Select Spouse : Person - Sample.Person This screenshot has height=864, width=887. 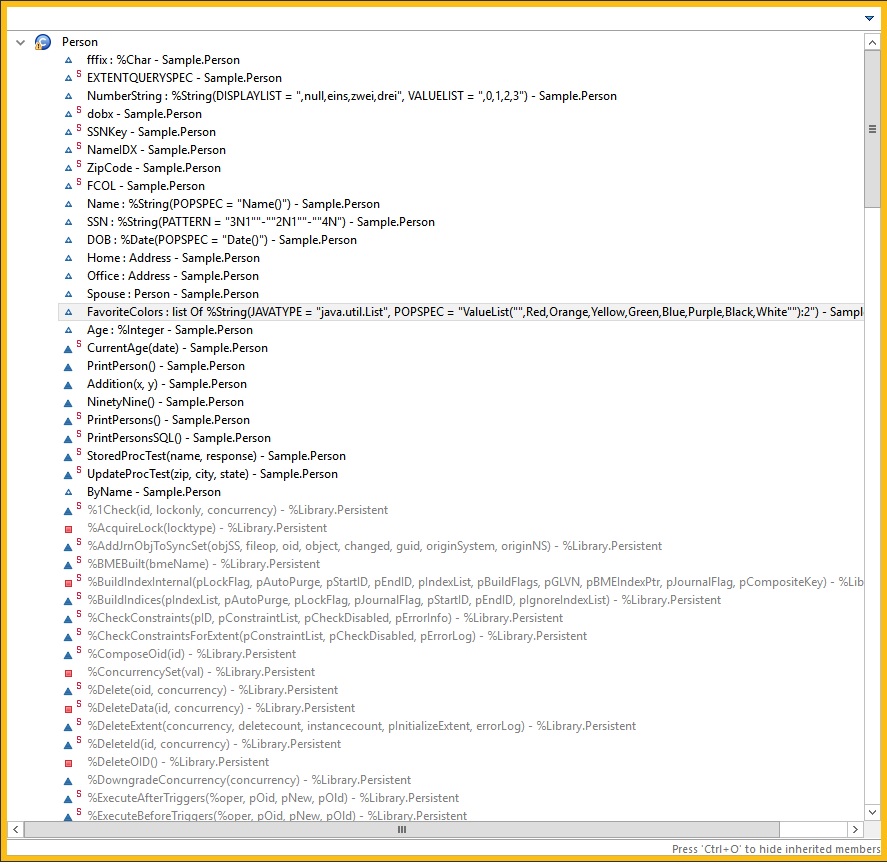(x=173, y=294)
